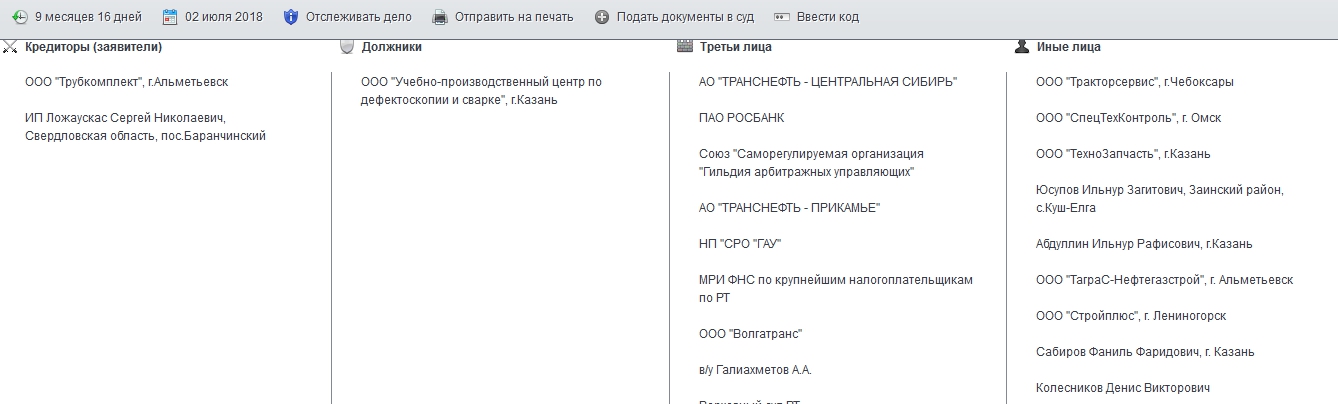The image size is (1338, 404).
Task: Click the printer icon for Отправить на печать
Action: [440, 17]
